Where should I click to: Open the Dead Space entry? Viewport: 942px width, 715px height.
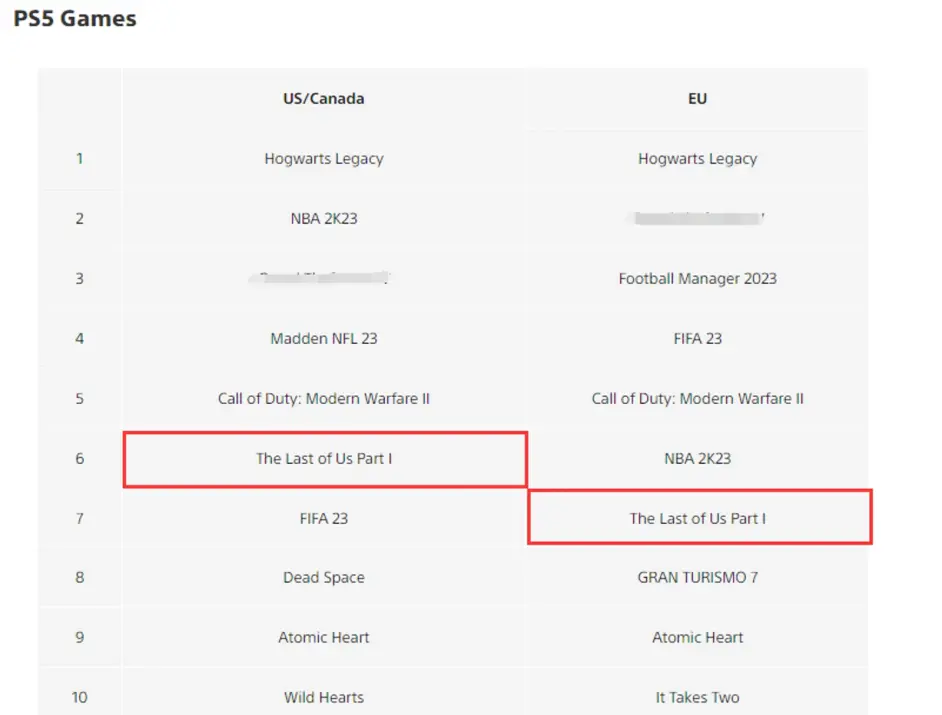(324, 577)
